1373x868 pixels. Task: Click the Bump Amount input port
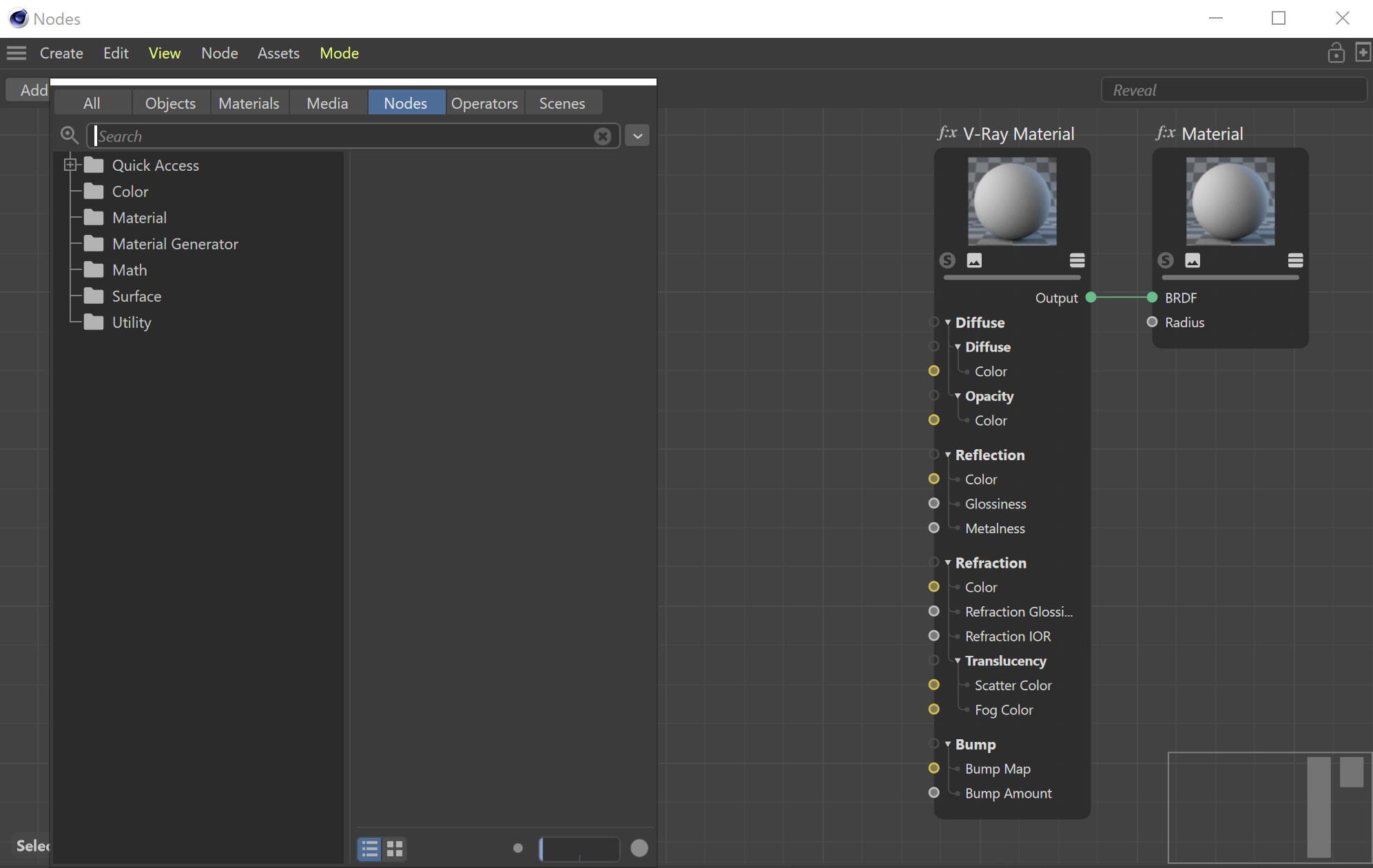click(x=933, y=793)
